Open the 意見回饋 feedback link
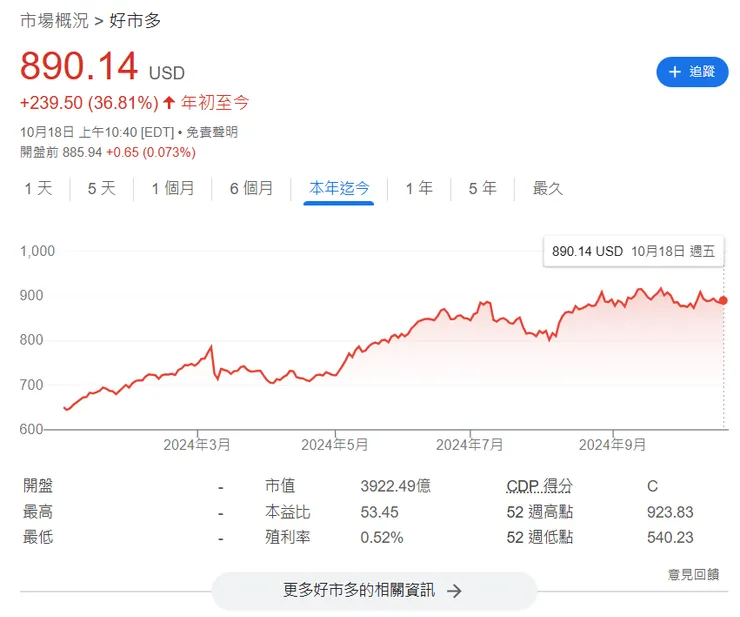The width and height of the screenshot is (740, 617). [x=693, y=574]
